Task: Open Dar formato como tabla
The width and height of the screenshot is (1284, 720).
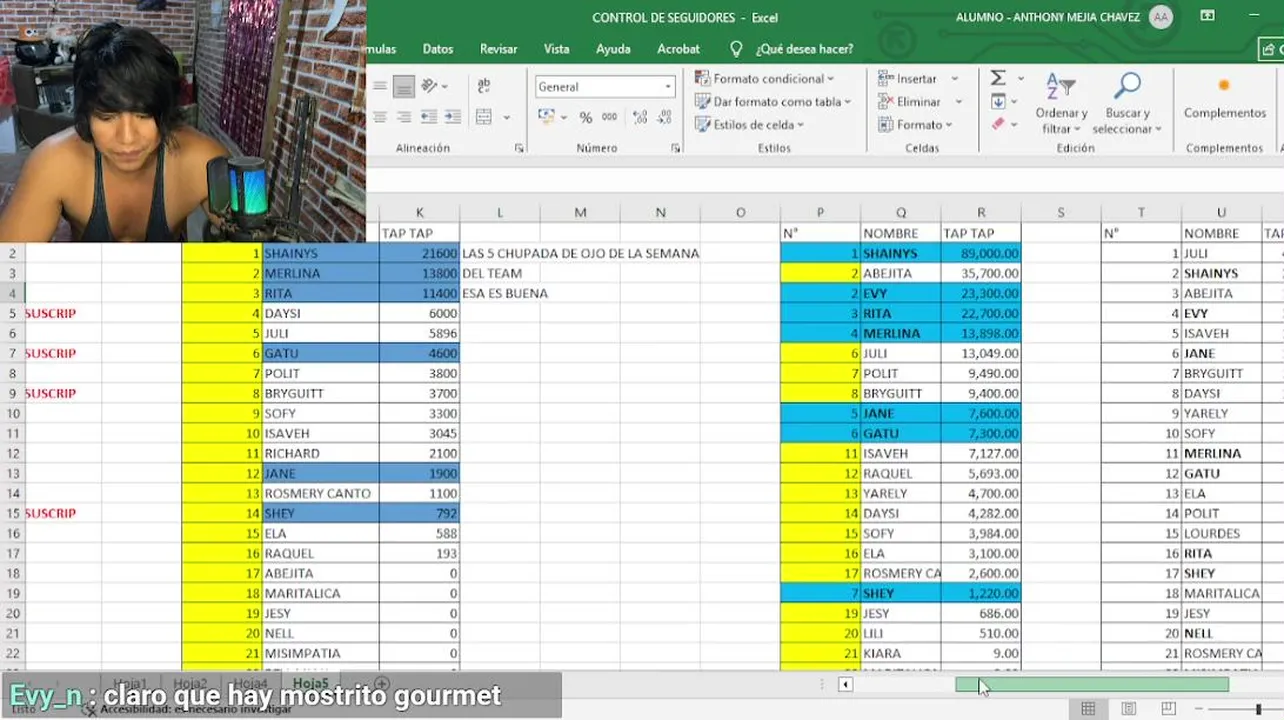Action: tap(773, 101)
